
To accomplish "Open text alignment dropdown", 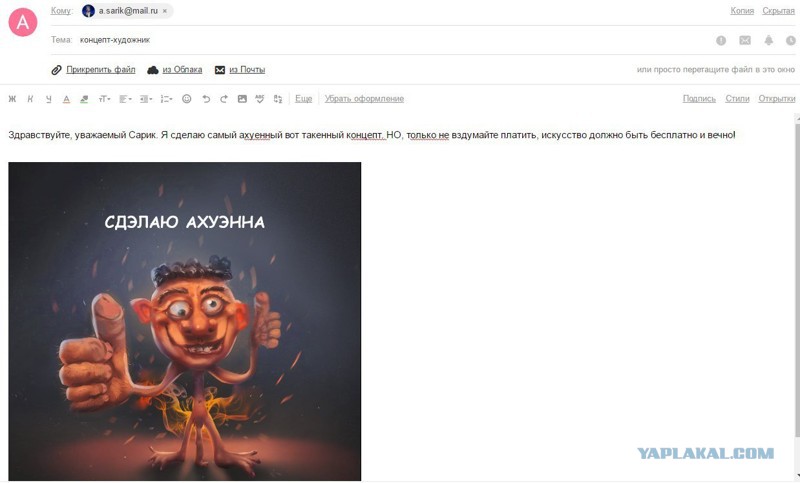I will point(126,99).
